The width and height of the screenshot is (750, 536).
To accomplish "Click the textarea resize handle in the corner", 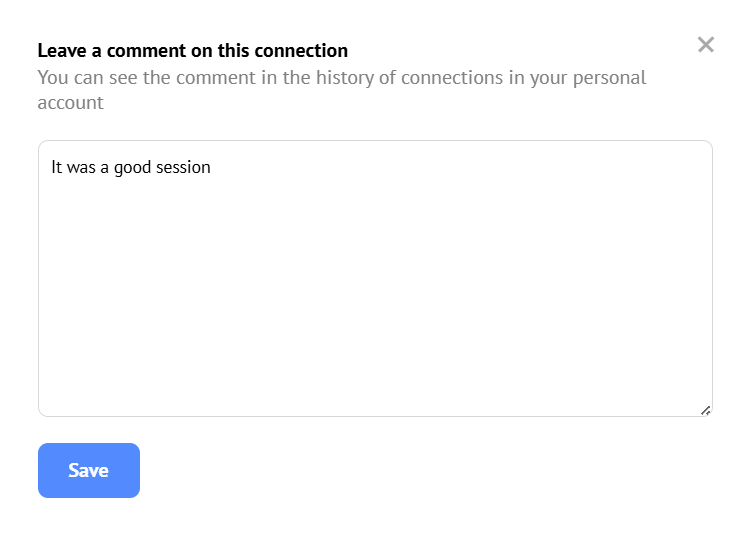I will [705, 410].
